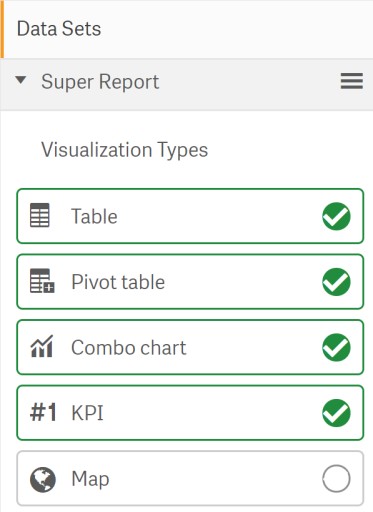The width and height of the screenshot is (373, 512).
Task: Select the Table label text
Action: [94, 216]
